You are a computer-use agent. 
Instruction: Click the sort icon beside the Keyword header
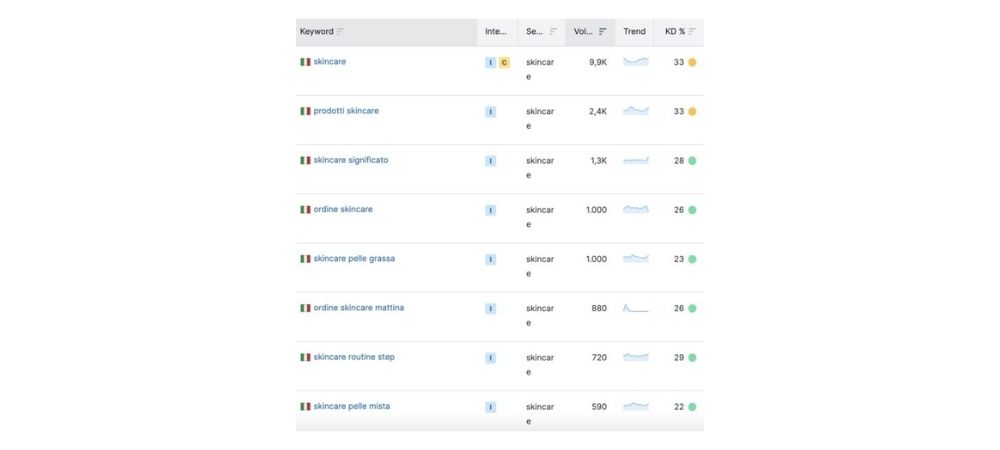pos(341,32)
